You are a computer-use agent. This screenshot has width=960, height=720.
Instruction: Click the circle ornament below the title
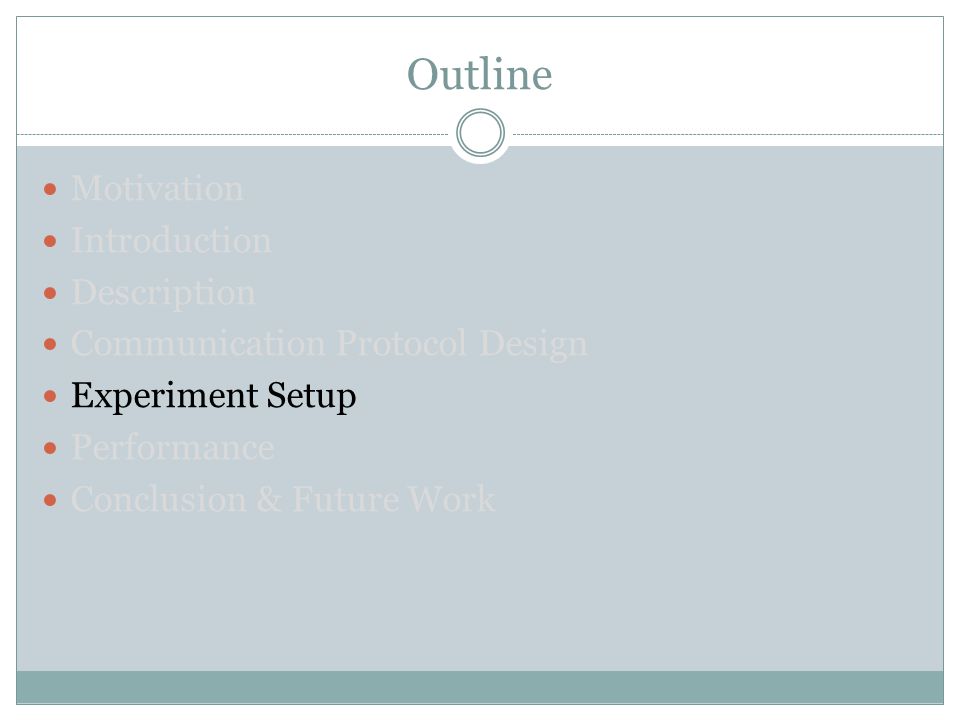(481, 133)
